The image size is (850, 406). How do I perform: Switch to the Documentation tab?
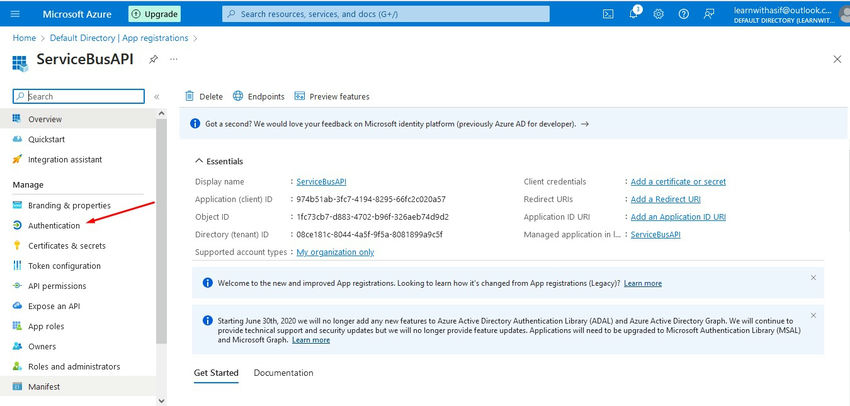coord(283,373)
